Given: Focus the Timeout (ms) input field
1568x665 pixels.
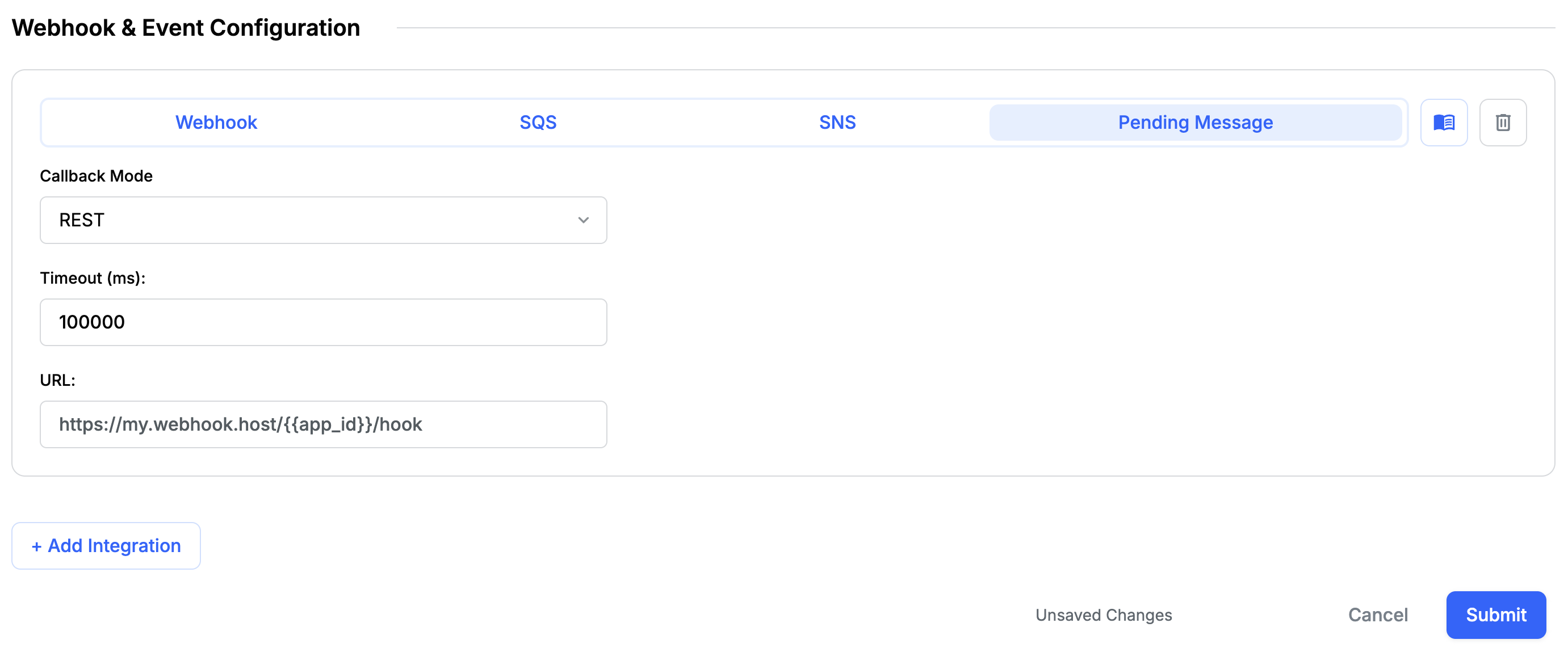Looking at the screenshot, I should pos(322,322).
